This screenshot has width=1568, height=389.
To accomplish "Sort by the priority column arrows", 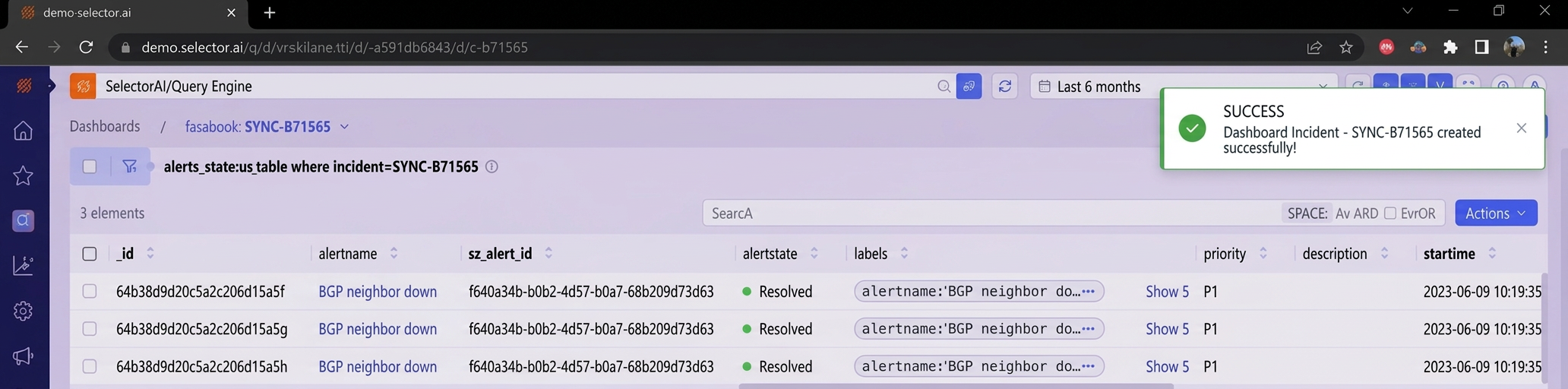I will click(1263, 254).
